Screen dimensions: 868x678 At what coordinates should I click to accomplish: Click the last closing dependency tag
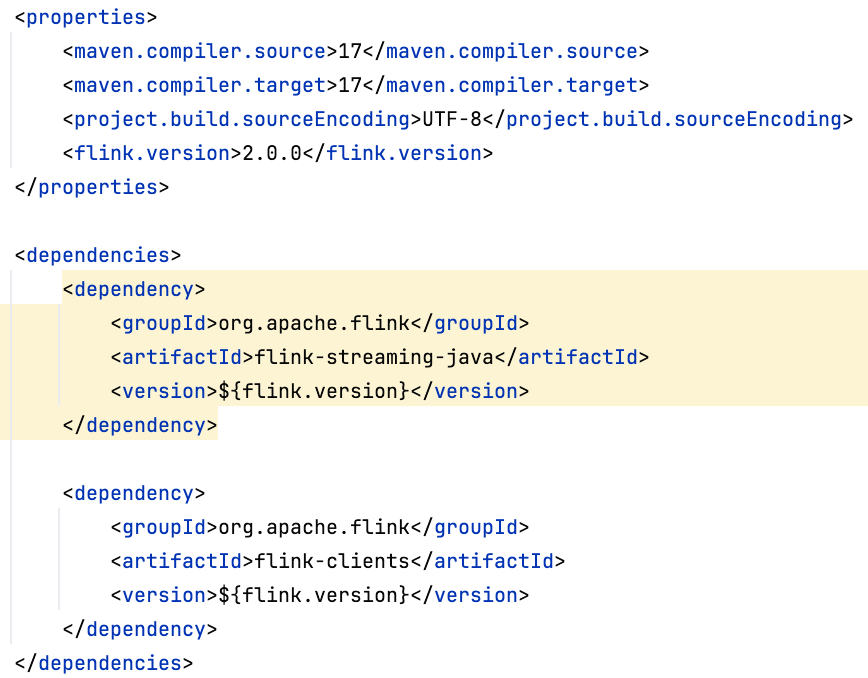tap(140, 629)
